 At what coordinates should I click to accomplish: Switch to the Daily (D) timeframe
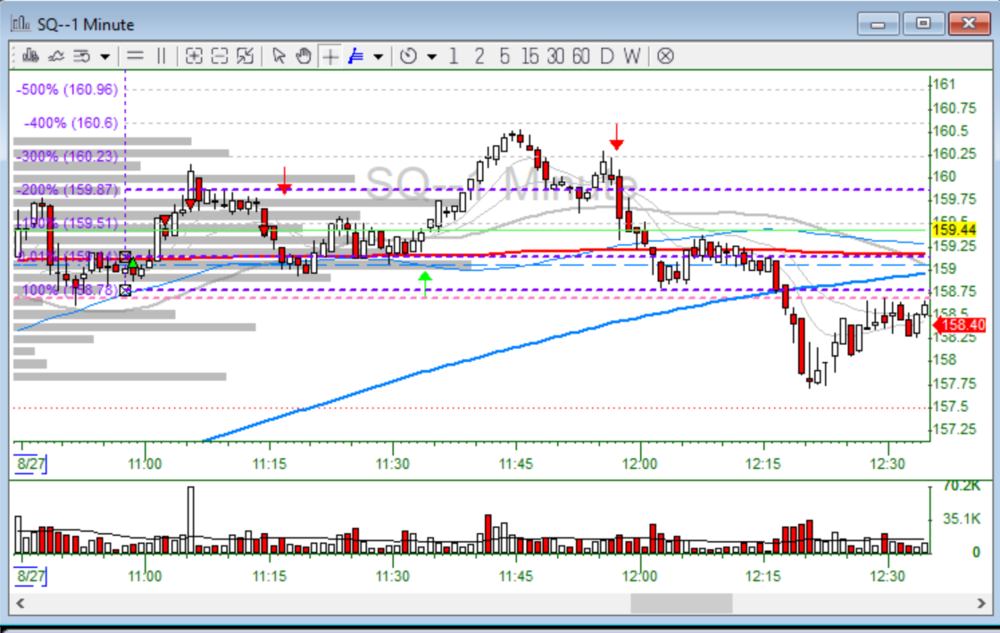[x=606, y=56]
